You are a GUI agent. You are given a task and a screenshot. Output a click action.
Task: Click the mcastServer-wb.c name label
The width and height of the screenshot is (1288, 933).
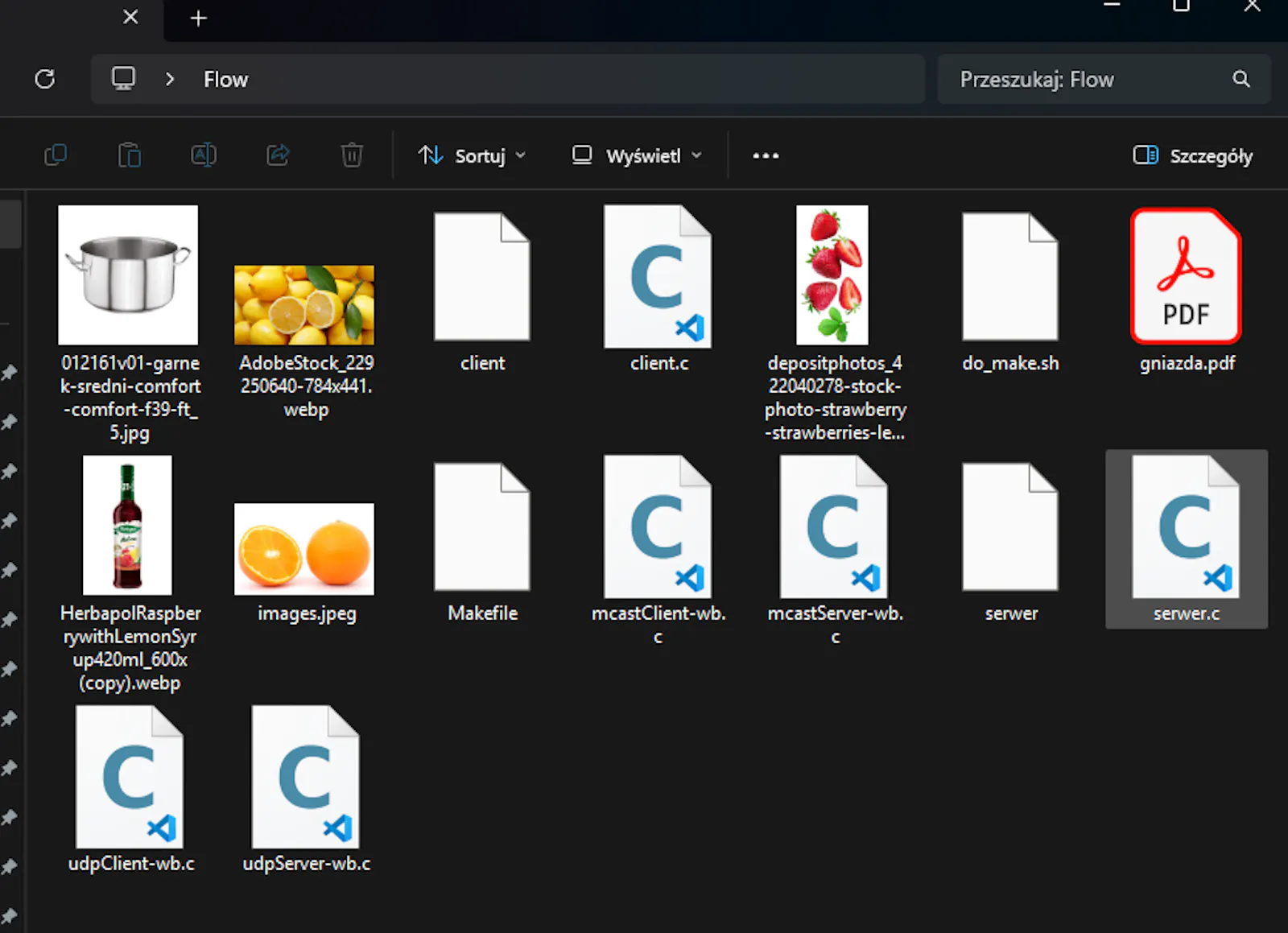pyautogui.click(x=836, y=625)
